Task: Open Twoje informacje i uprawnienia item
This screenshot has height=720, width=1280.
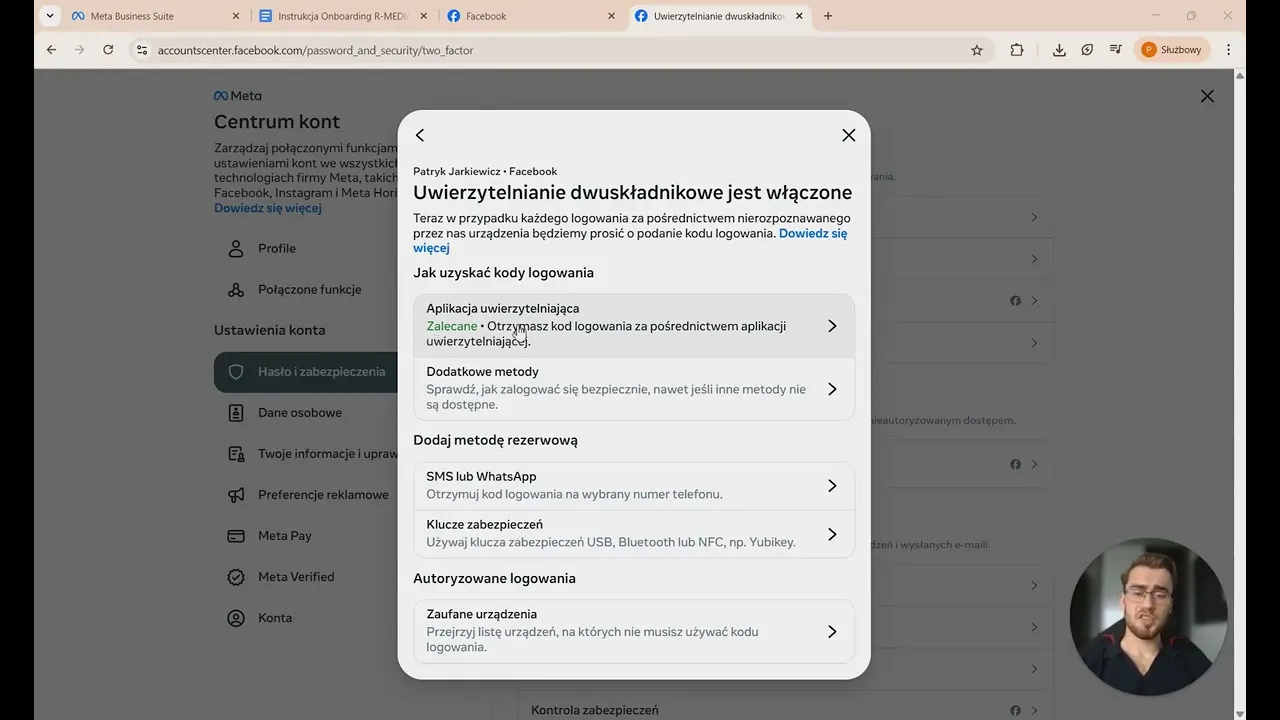Action: click(x=306, y=453)
